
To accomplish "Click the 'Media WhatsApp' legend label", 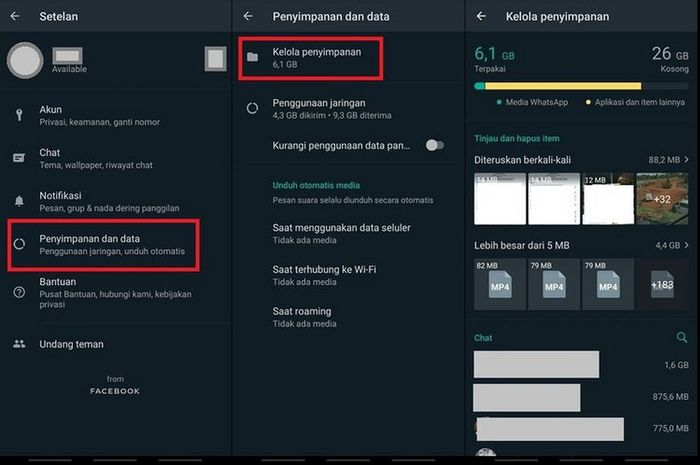I will 537,102.
